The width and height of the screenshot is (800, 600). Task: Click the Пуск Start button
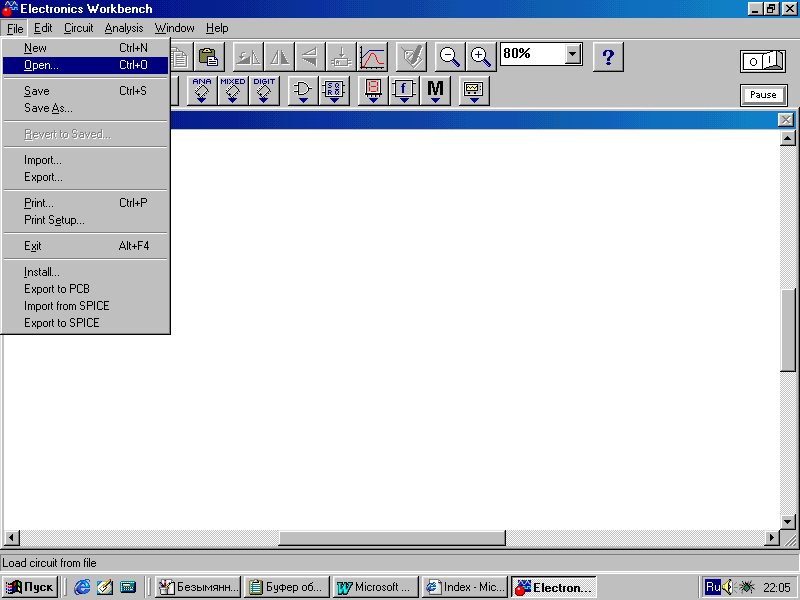(30, 587)
